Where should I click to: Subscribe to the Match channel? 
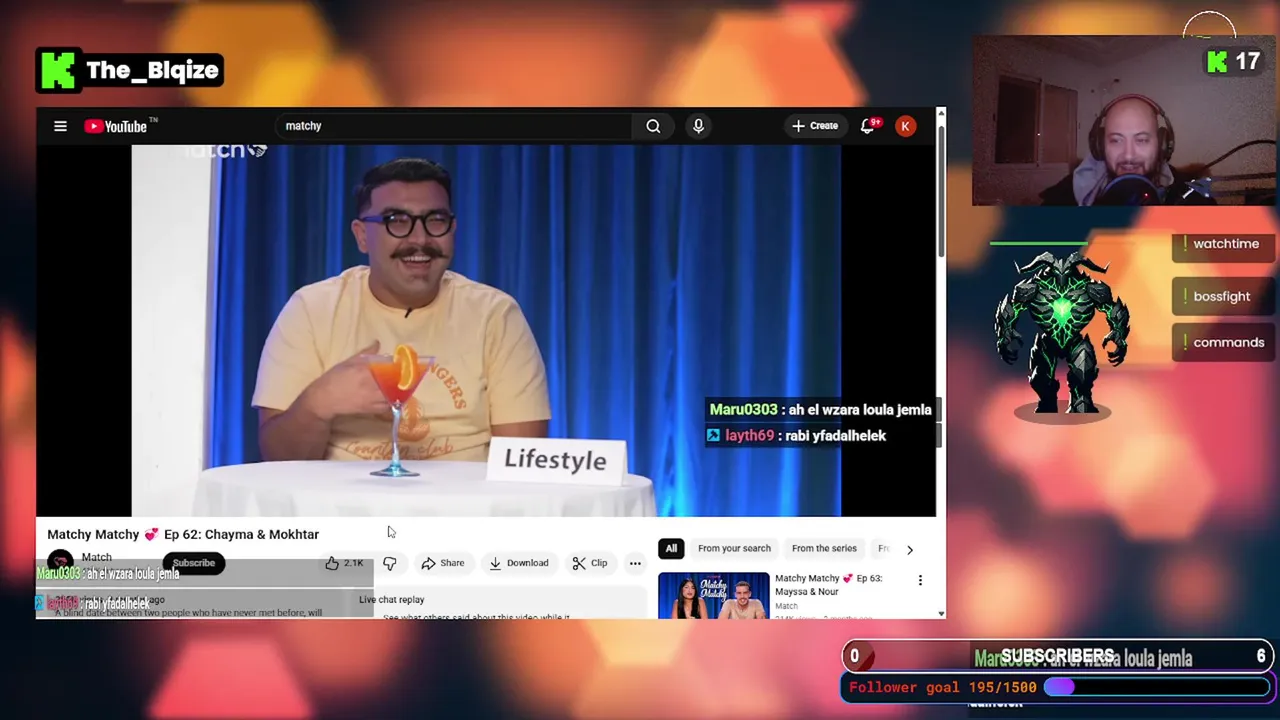(x=194, y=563)
